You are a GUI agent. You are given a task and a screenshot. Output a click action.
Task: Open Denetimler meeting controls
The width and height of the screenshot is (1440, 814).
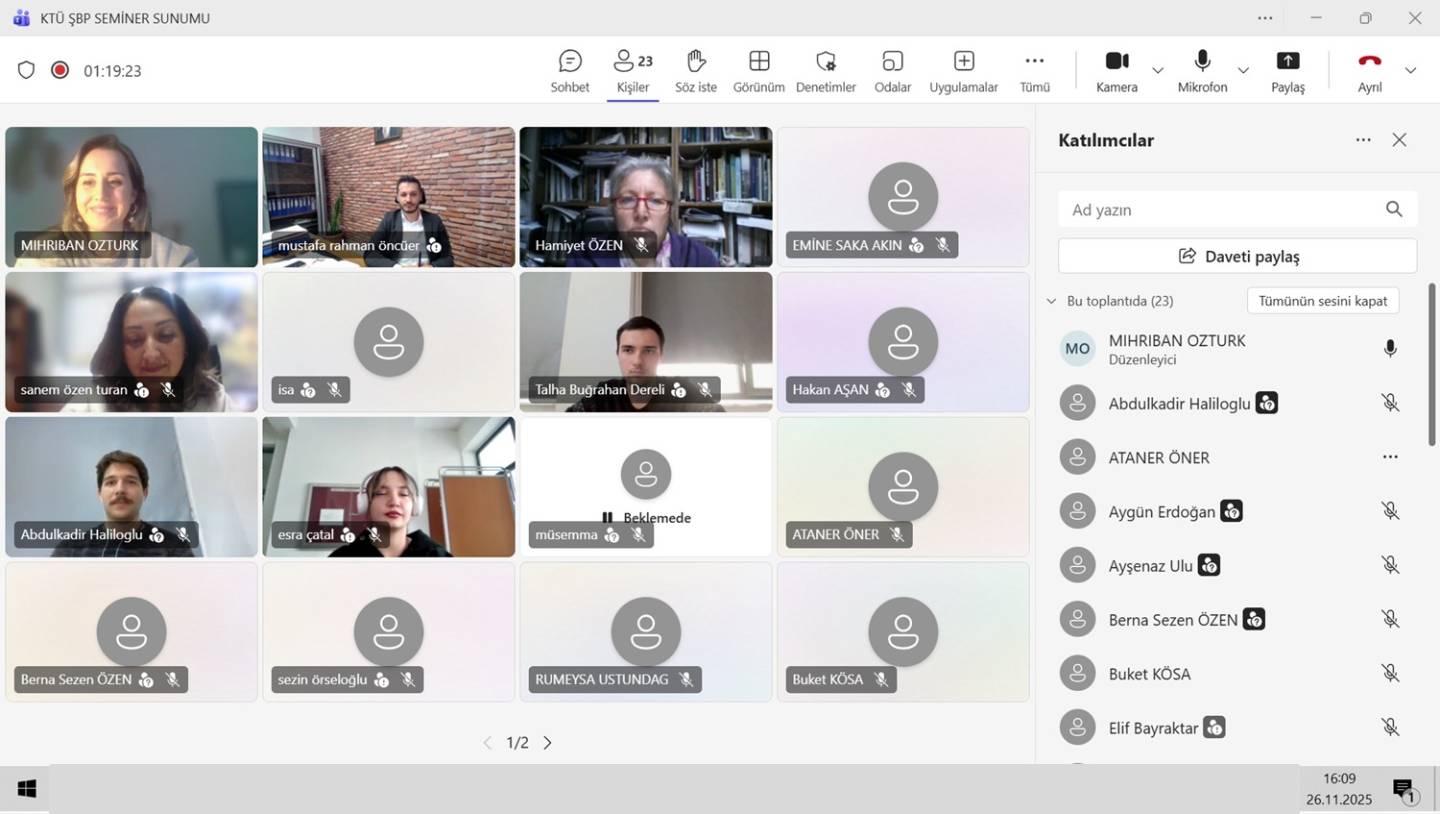pos(825,70)
